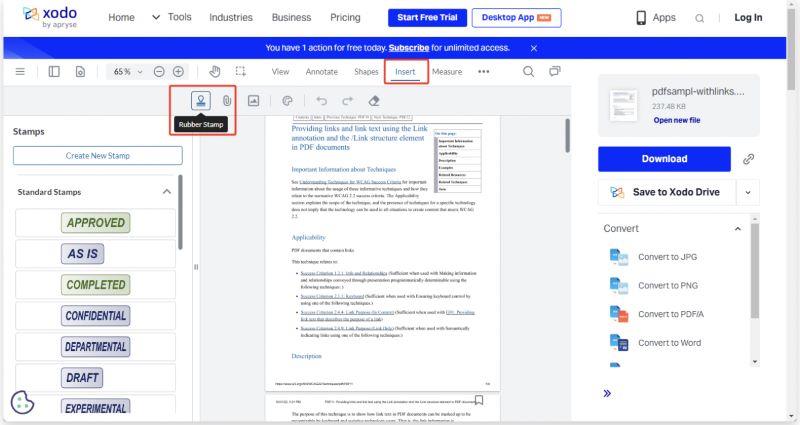The image size is (800, 425).
Task: Copy share link next to Download
Action: [748, 158]
